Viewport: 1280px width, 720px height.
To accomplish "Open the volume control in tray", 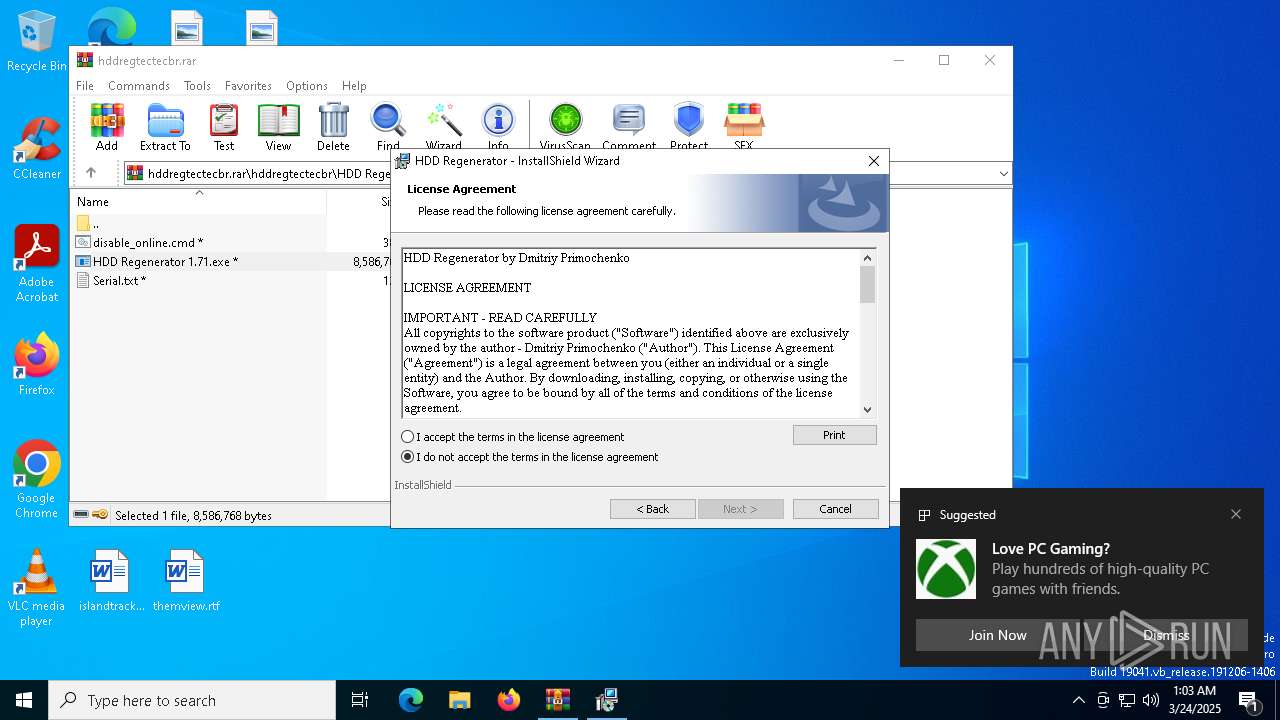I will (1151, 700).
